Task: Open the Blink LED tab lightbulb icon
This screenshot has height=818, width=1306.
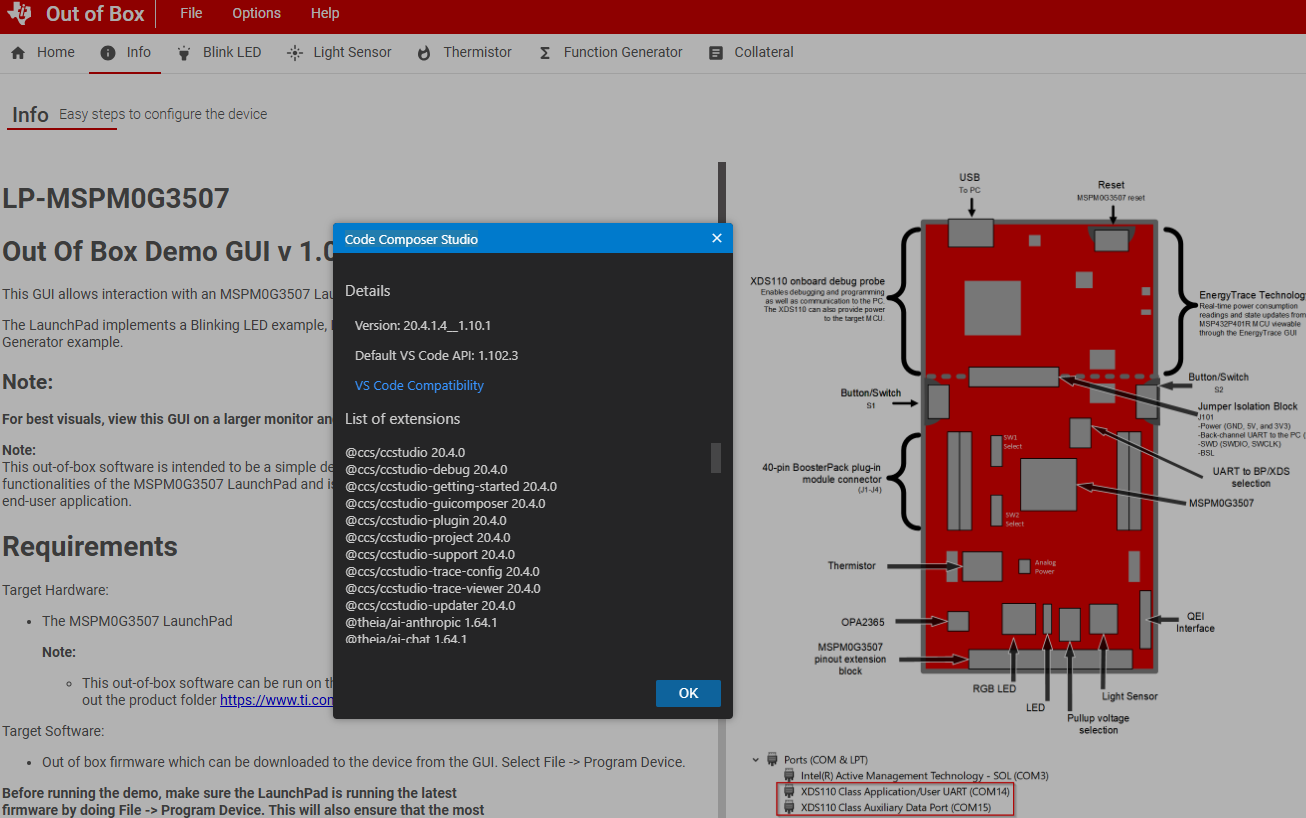Action: (184, 53)
